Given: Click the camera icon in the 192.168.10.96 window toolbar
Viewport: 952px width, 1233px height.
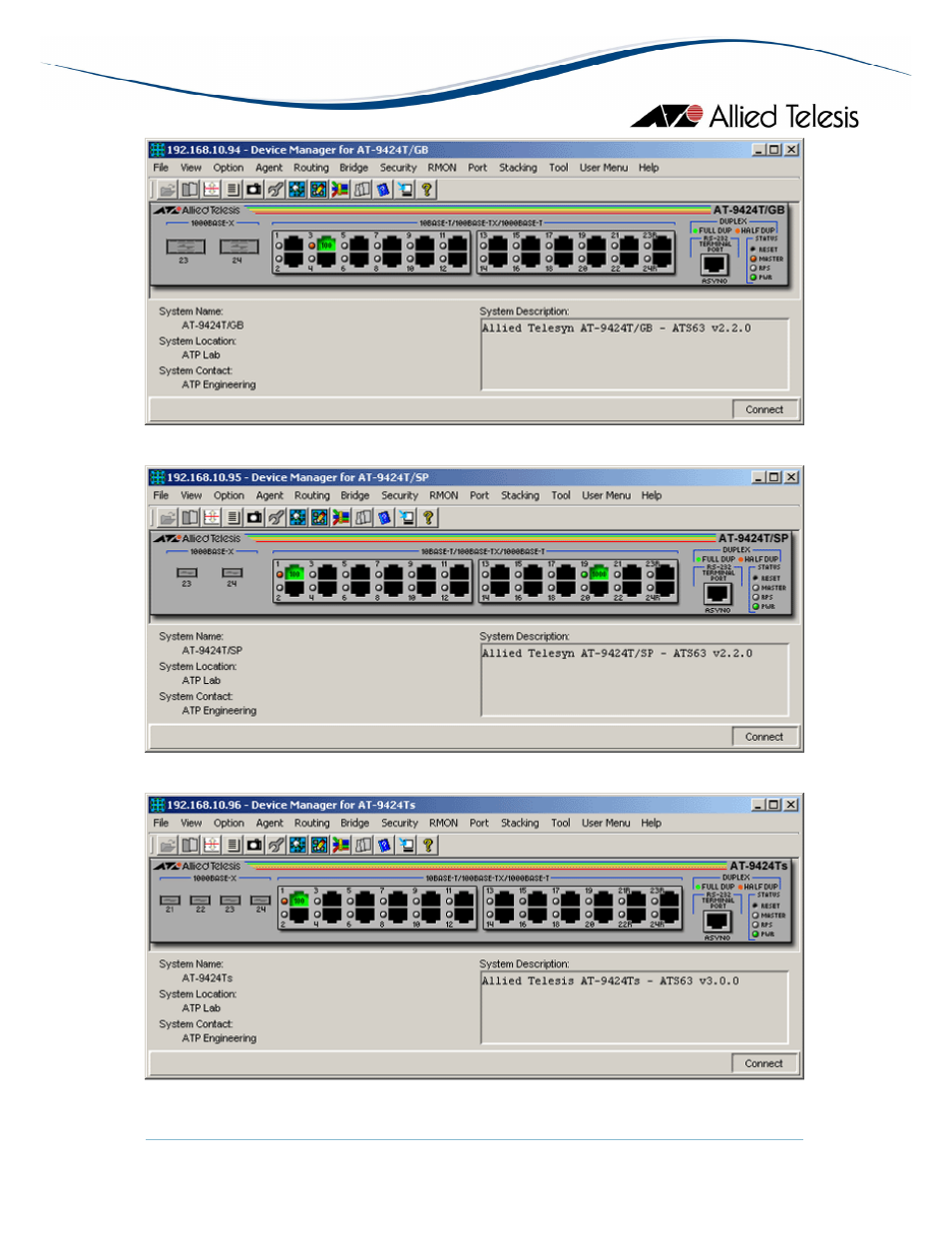Looking at the screenshot, I should pos(254,845).
